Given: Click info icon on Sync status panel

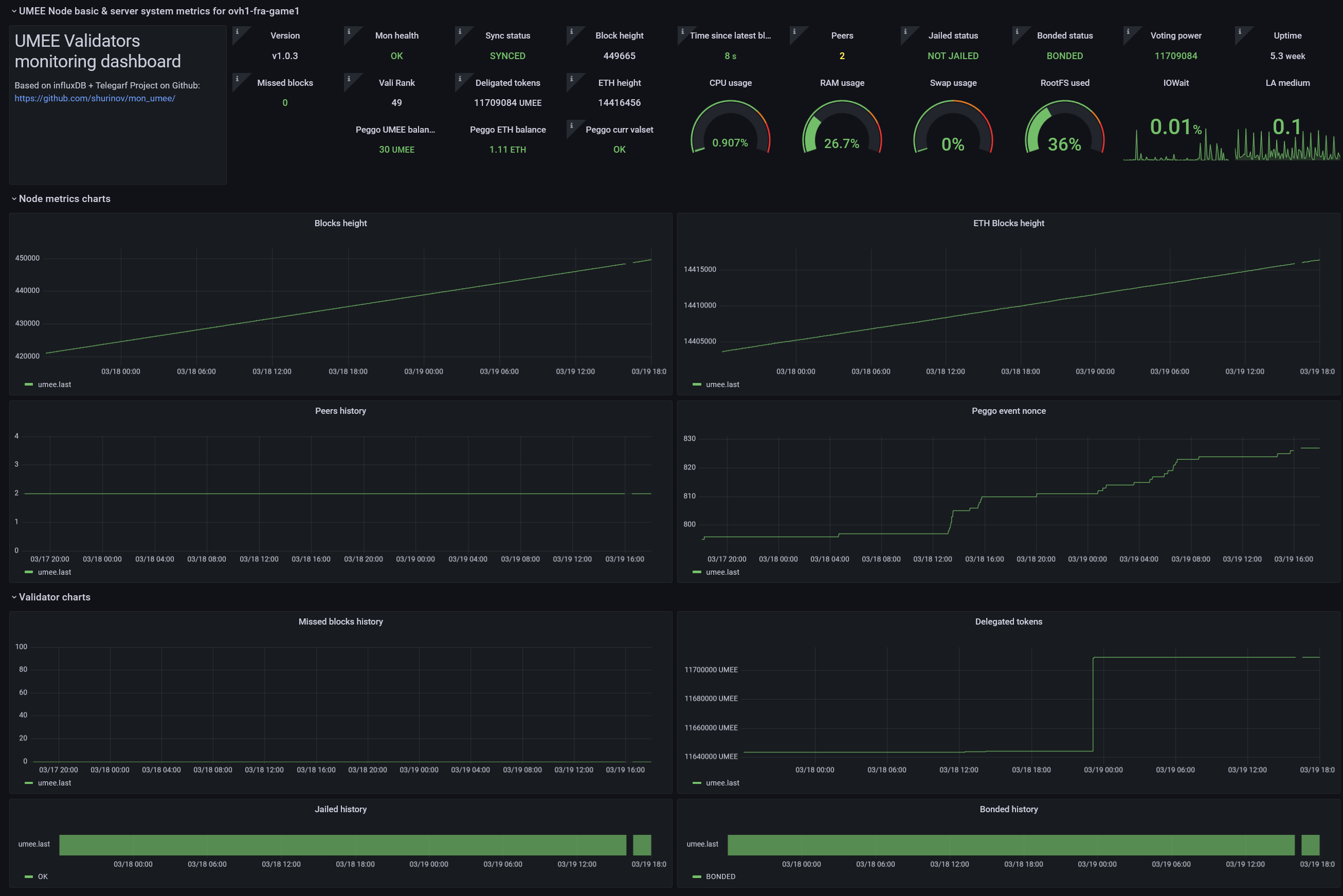Looking at the screenshot, I should [x=460, y=32].
